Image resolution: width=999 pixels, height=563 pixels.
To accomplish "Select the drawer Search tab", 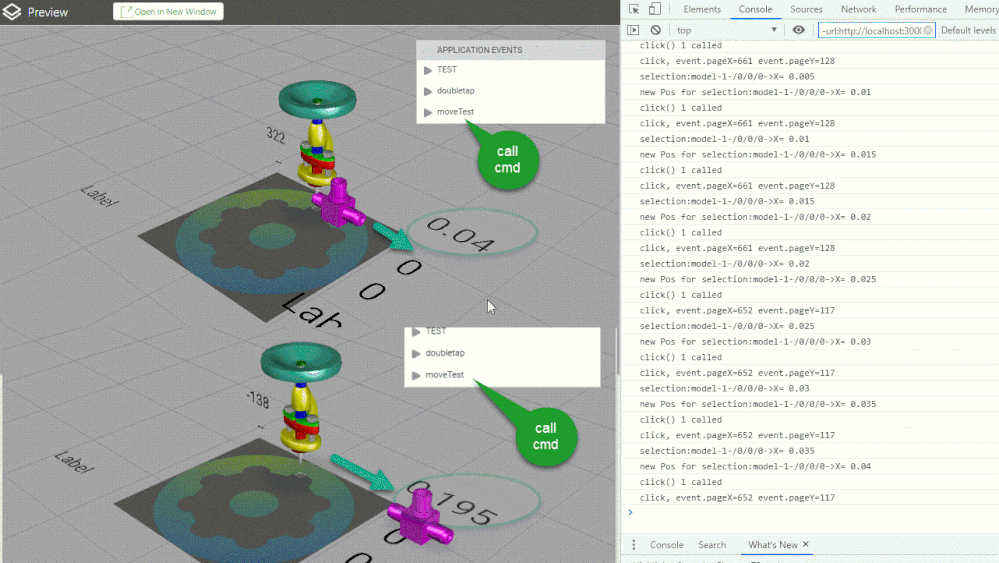I will pos(712,545).
